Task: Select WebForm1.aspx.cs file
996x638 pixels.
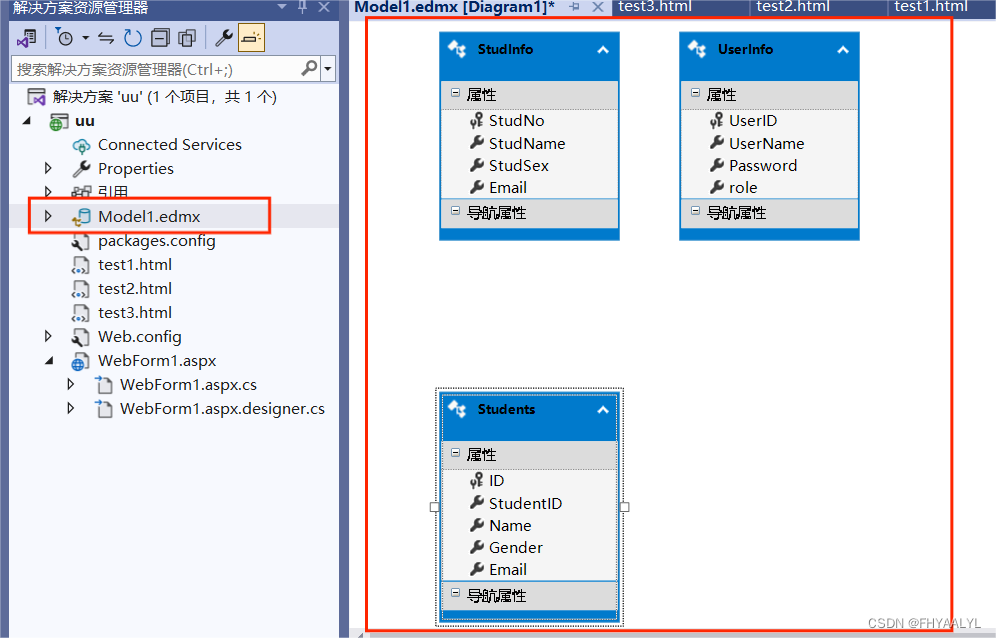Action: tap(188, 385)
